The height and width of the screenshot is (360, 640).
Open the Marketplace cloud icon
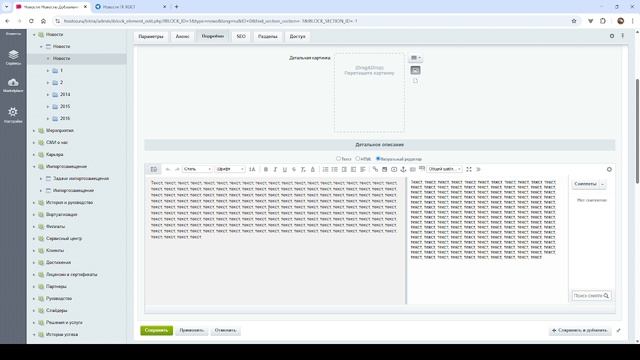(x=13, y=85)
